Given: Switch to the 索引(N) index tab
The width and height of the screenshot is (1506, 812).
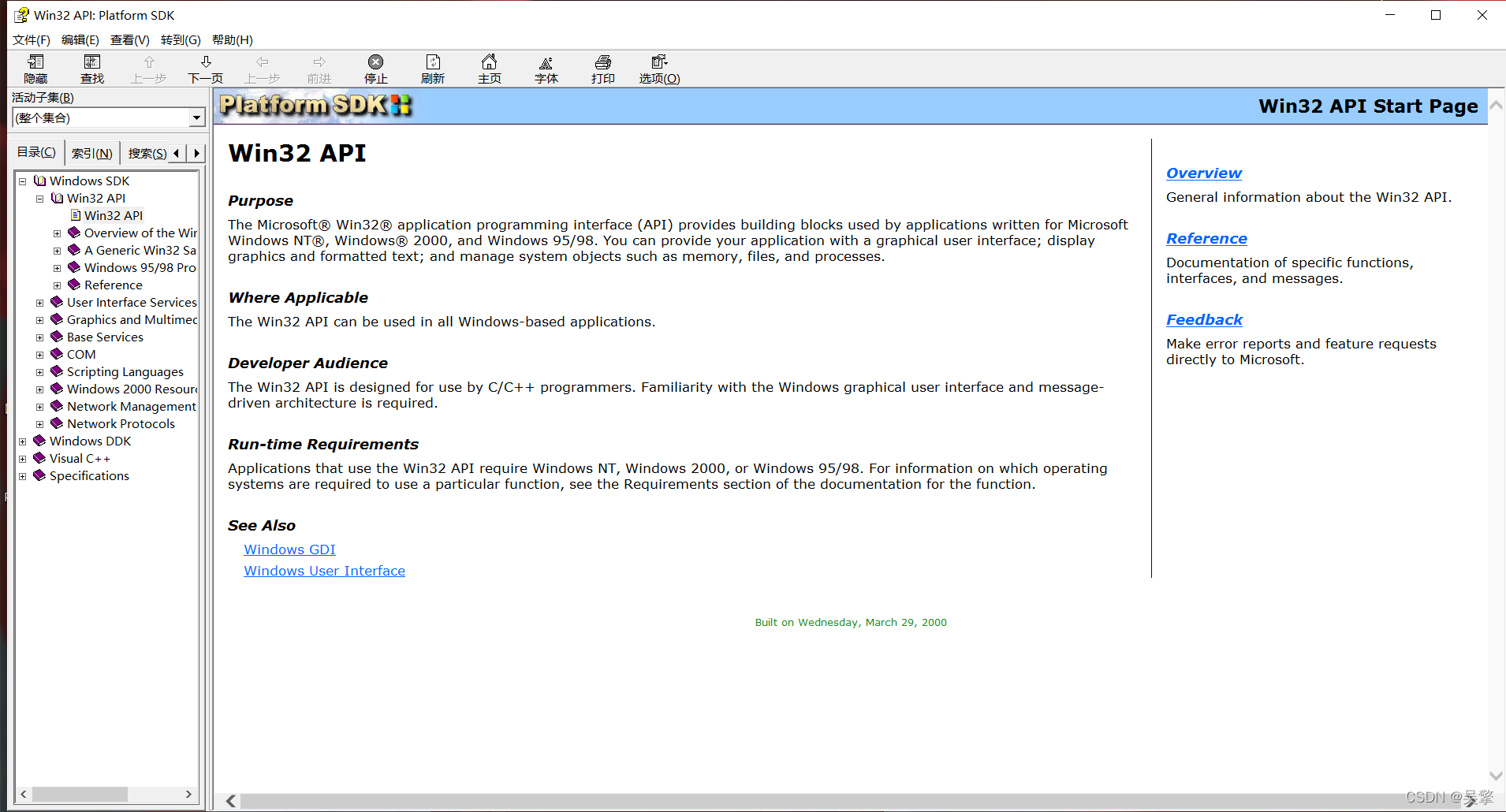Looking at the screenshot, I should coord(92,154).
